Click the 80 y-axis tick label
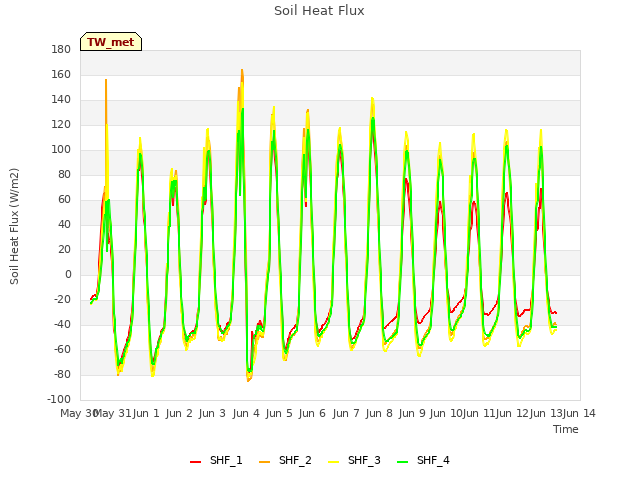 coord(64,174)
